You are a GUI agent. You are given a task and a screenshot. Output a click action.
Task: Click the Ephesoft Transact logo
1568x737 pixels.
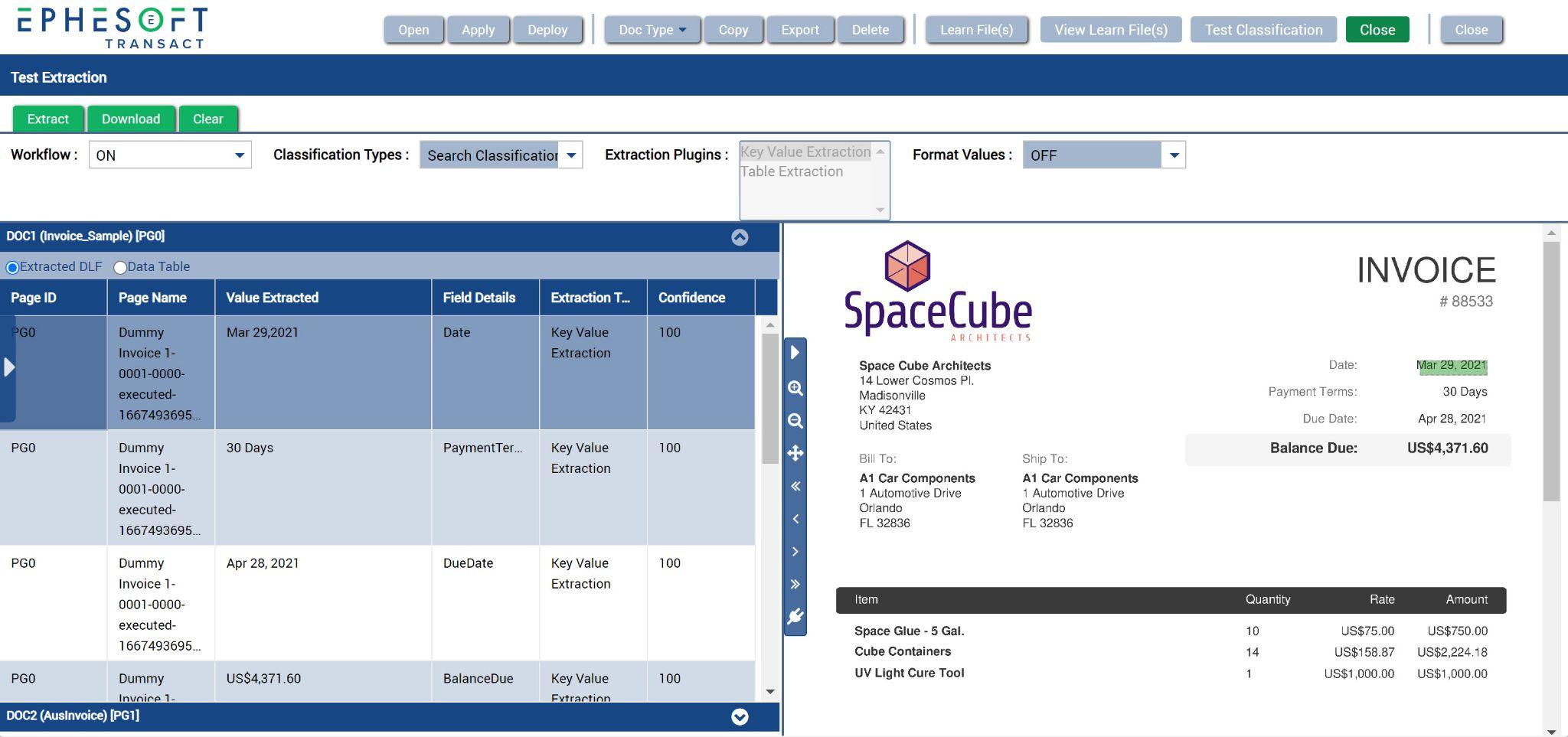click(112, 28)
